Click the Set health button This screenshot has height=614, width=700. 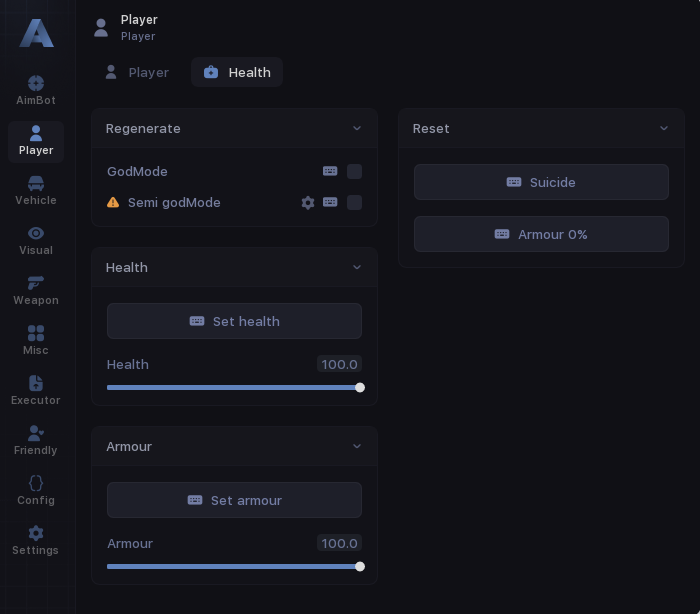coord(234,321)
